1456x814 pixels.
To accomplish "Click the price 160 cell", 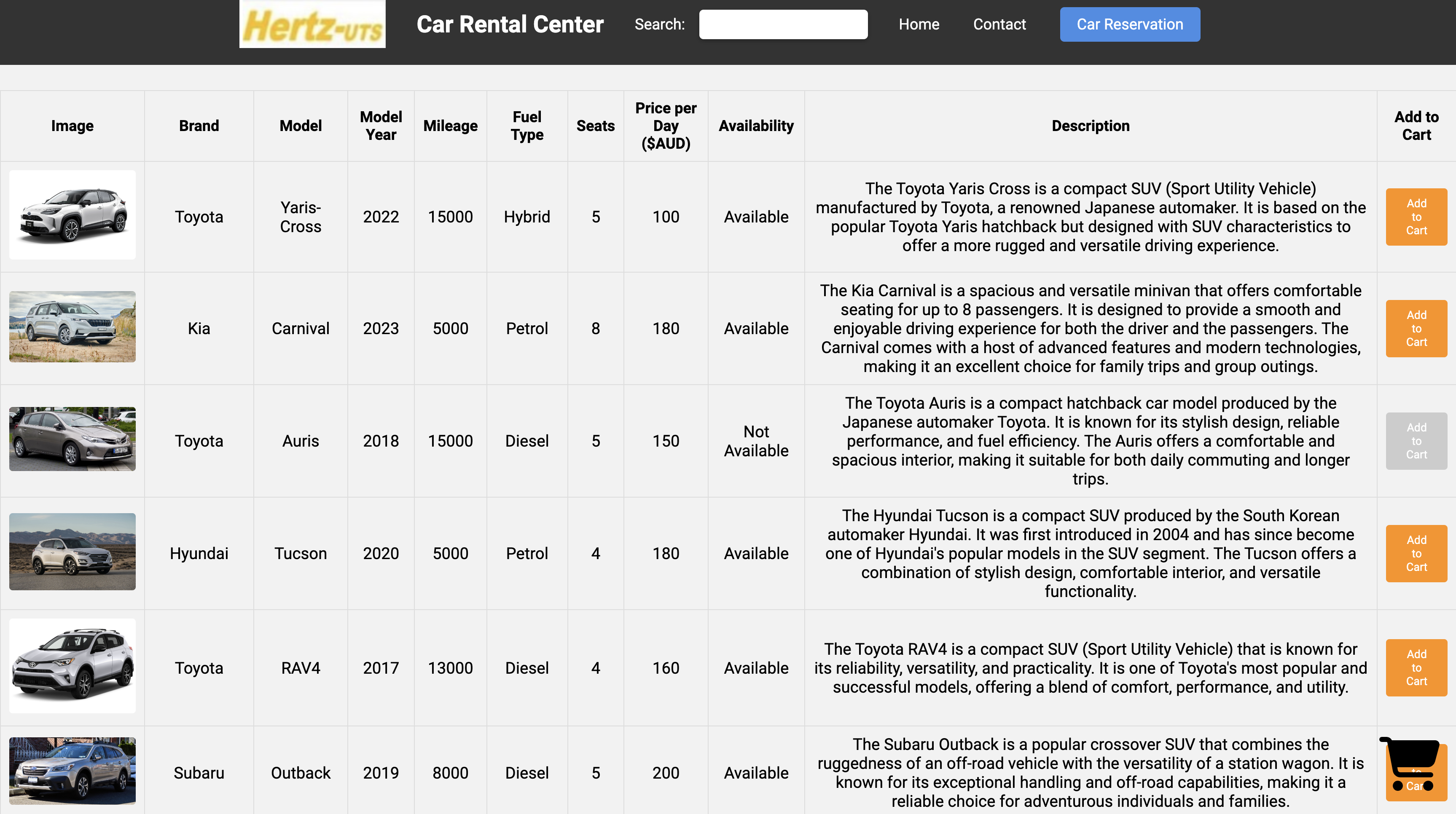I will click(x=666, y=668).
